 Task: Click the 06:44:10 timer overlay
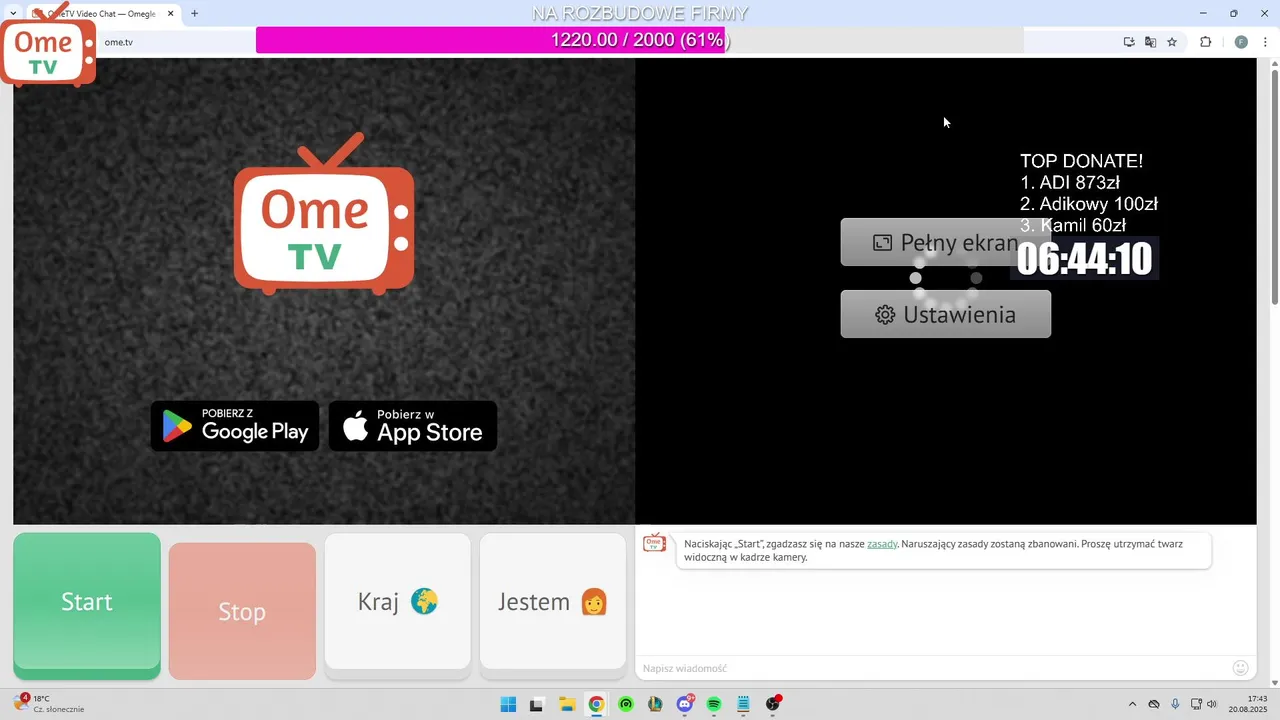[1084, 259]
